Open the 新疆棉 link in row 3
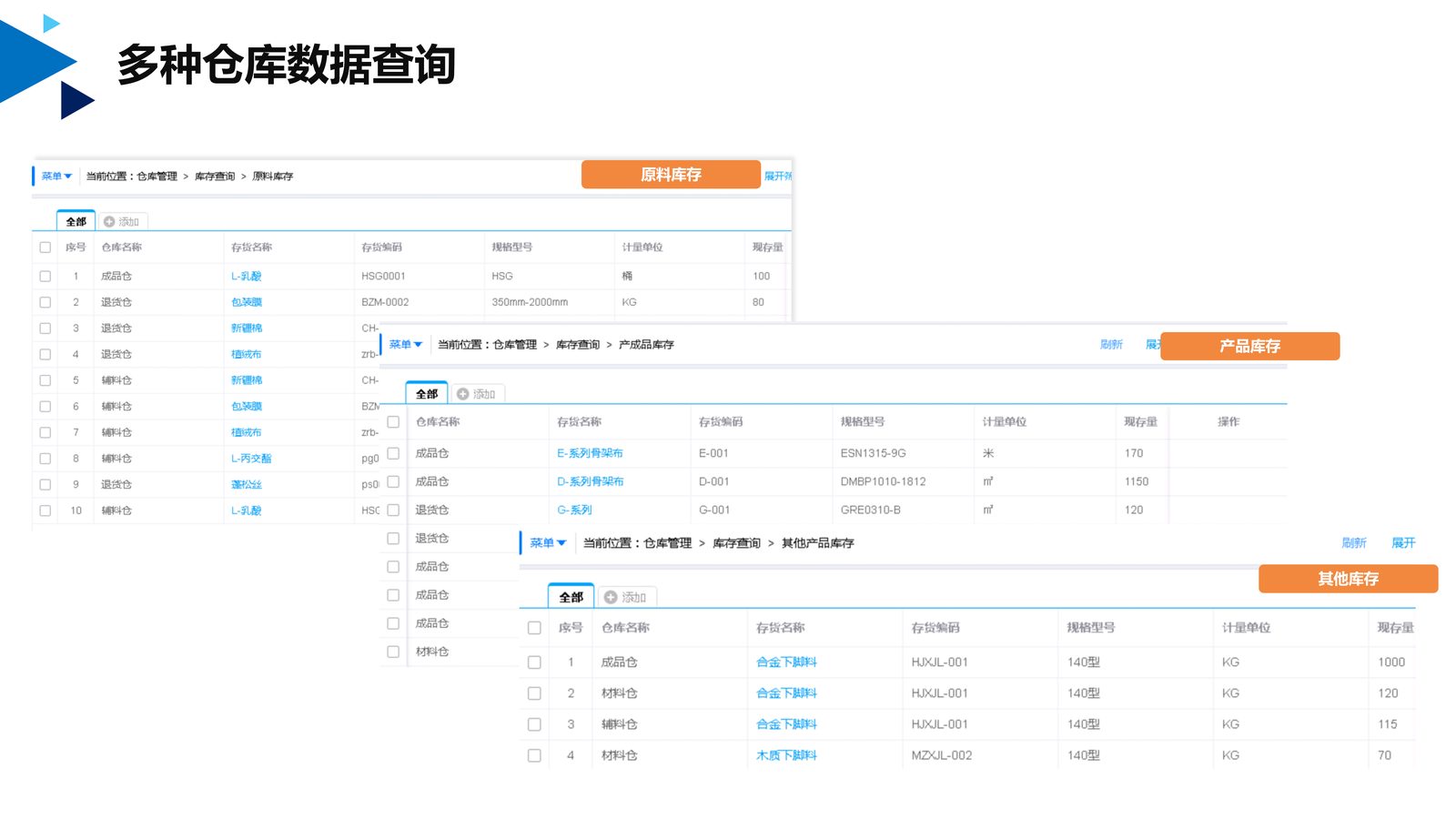This screenshot has width=1456, height=819. pyautogui.click(x=246, y=329)
